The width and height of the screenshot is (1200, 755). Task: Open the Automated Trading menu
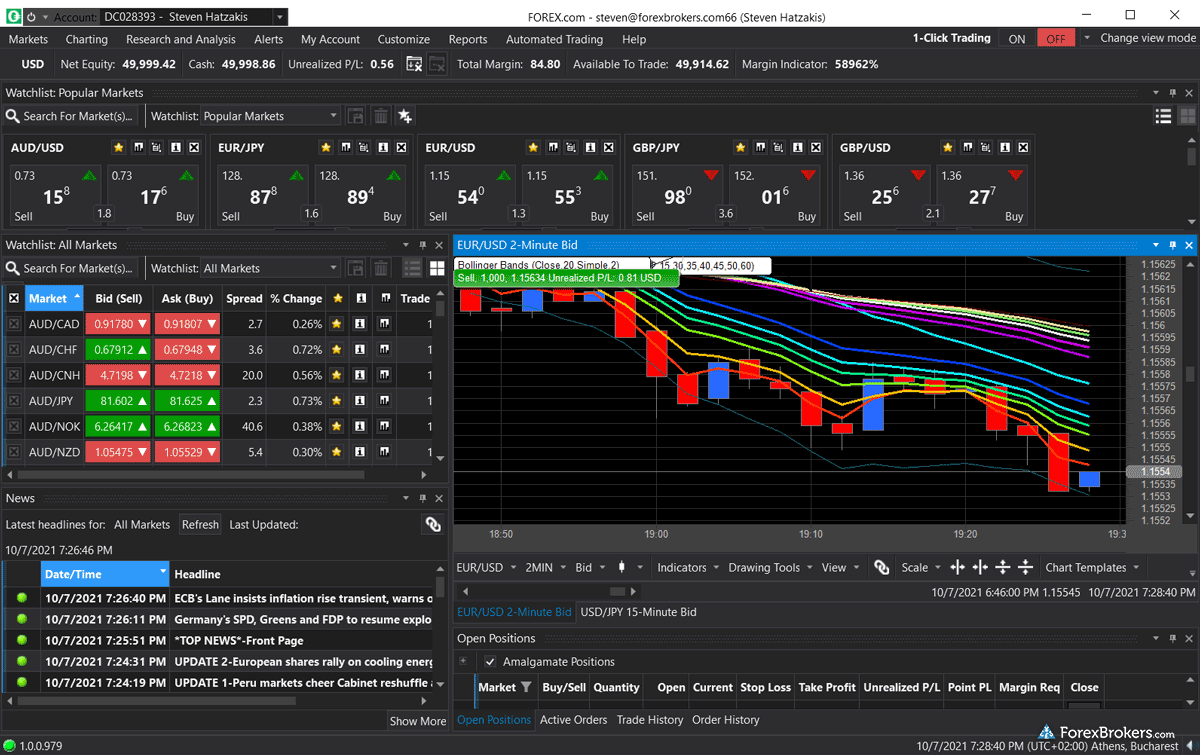[x=554, y=39]
